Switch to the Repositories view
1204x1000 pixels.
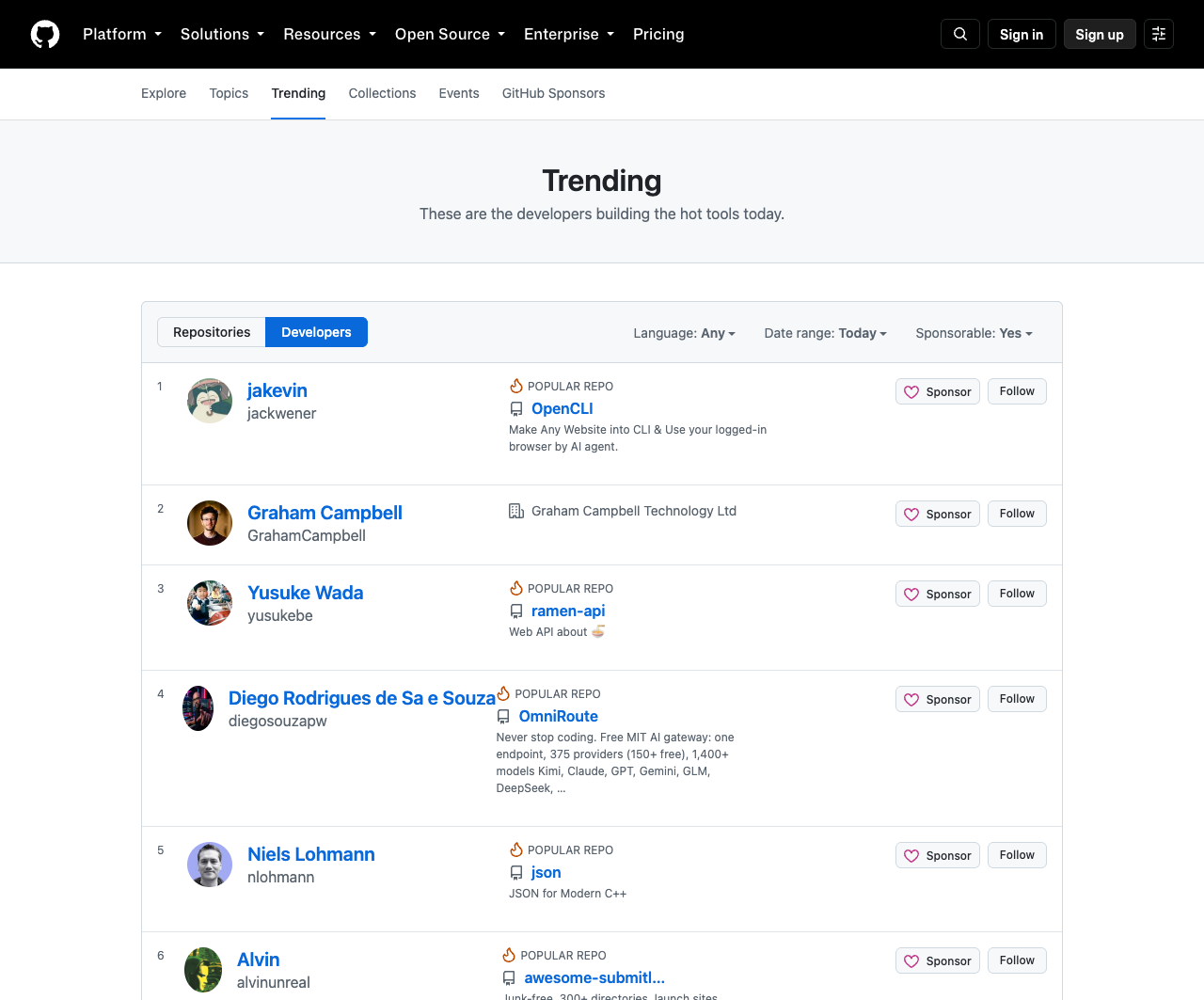point(212,332)
